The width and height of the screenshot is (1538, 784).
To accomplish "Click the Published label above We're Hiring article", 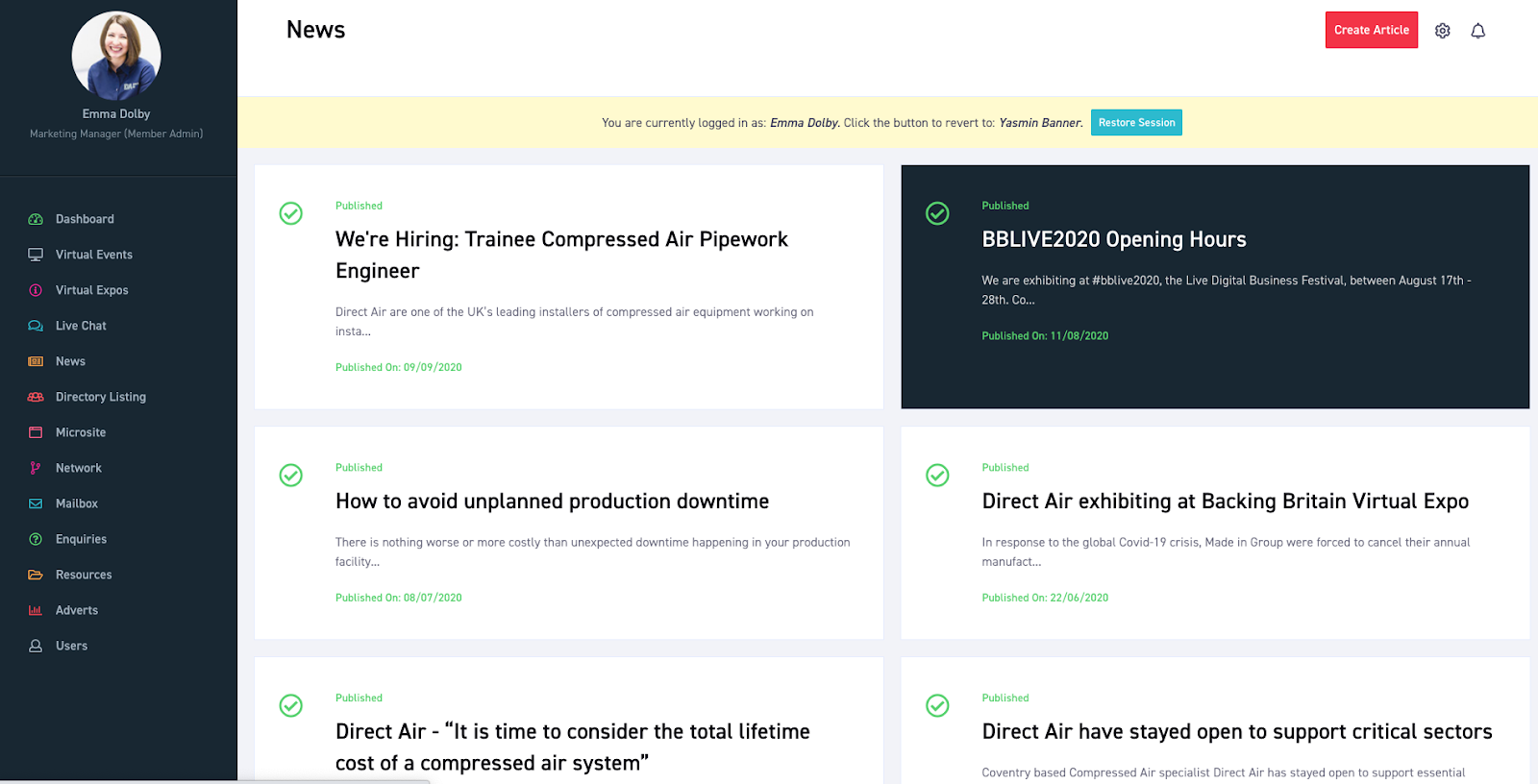I will click(x=359, y=206).
